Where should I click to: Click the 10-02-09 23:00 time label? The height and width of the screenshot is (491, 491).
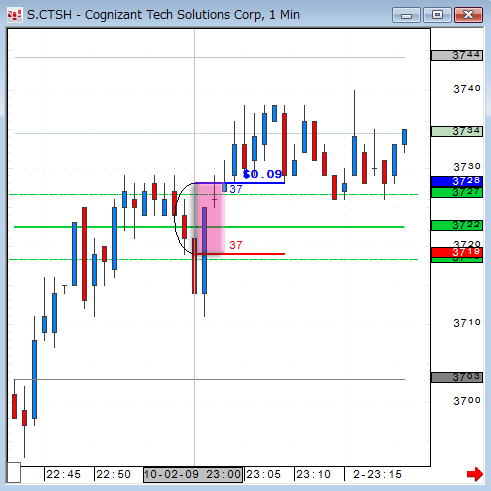coord(193,474)
